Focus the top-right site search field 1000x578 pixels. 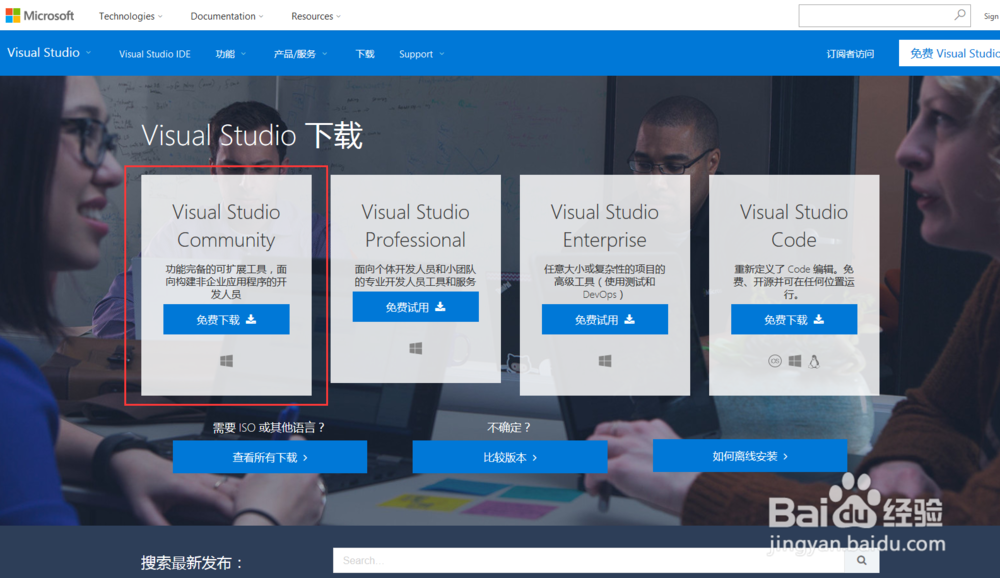point(885,15)
